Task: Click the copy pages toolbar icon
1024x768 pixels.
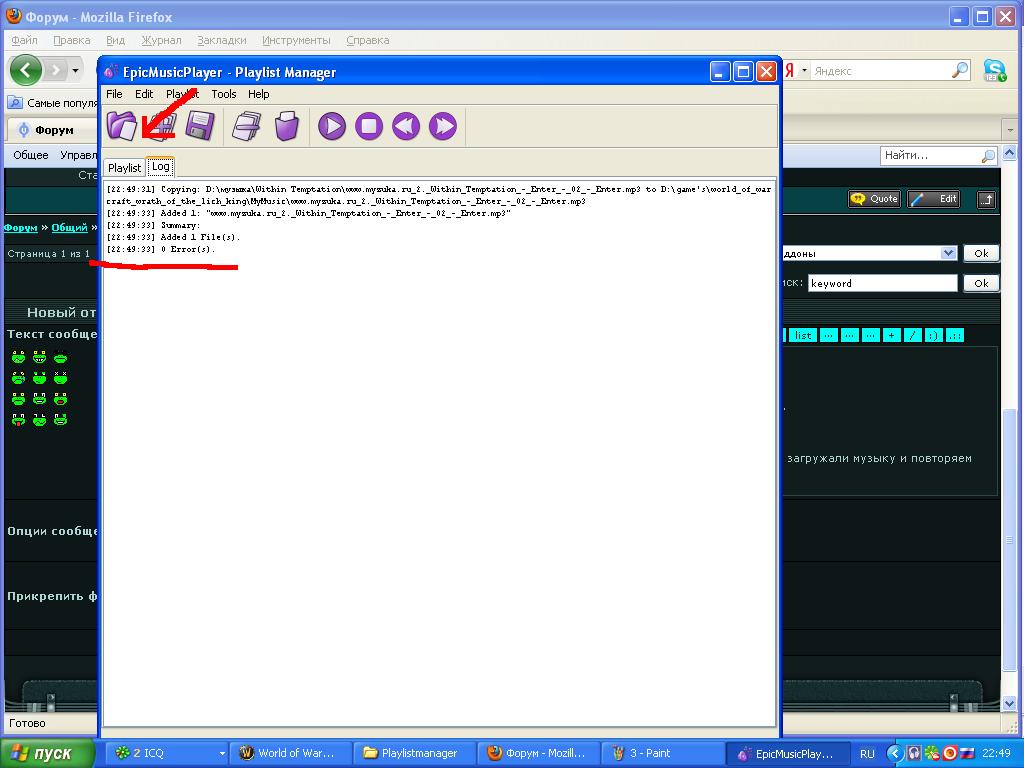Action: click(x=246, y=126)
